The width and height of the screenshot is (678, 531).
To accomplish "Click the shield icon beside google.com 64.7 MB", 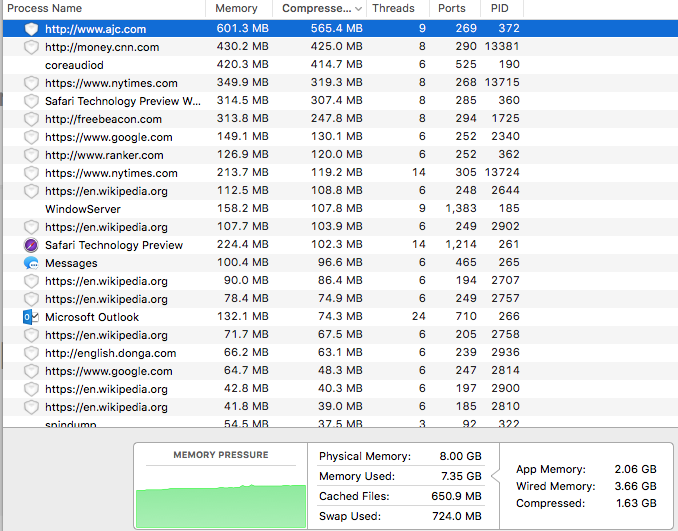I will (x=31, y=371).
